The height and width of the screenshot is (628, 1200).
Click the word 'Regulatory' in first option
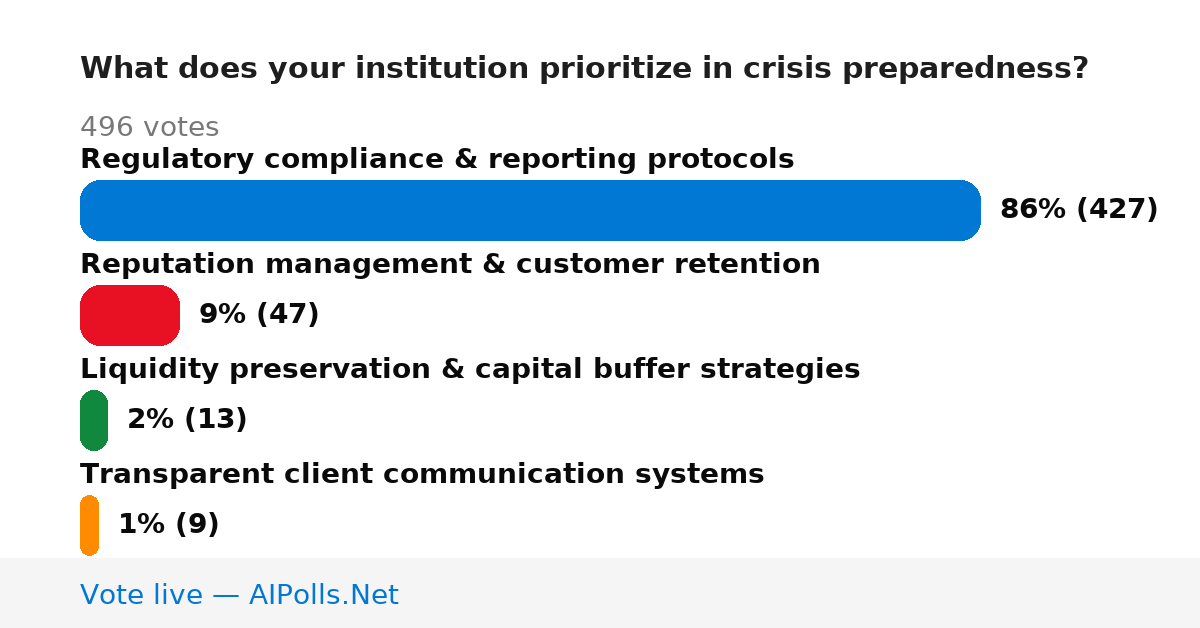click(152, 160)
